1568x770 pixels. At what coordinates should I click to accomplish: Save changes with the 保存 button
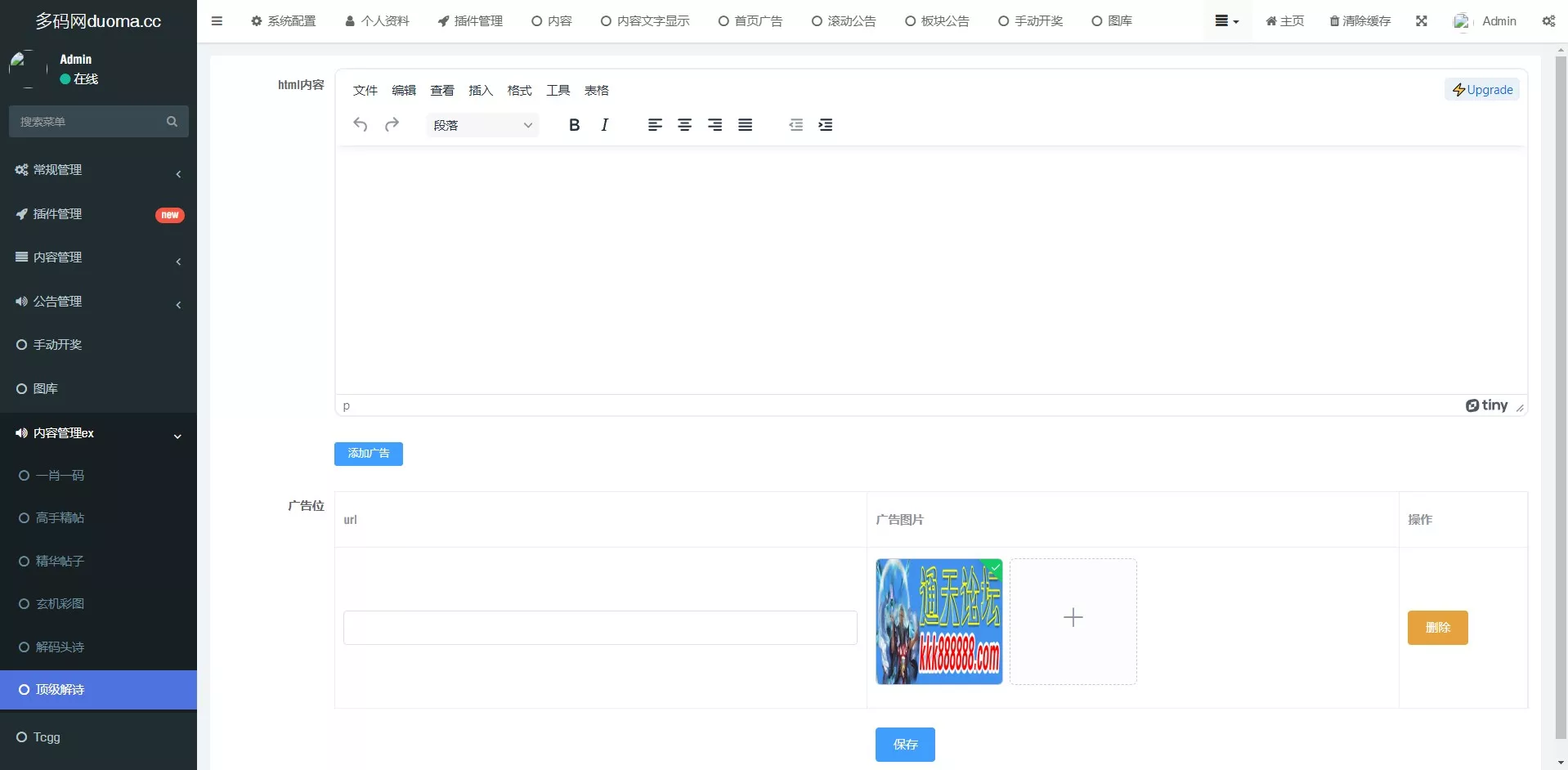(x=905, y=744)
